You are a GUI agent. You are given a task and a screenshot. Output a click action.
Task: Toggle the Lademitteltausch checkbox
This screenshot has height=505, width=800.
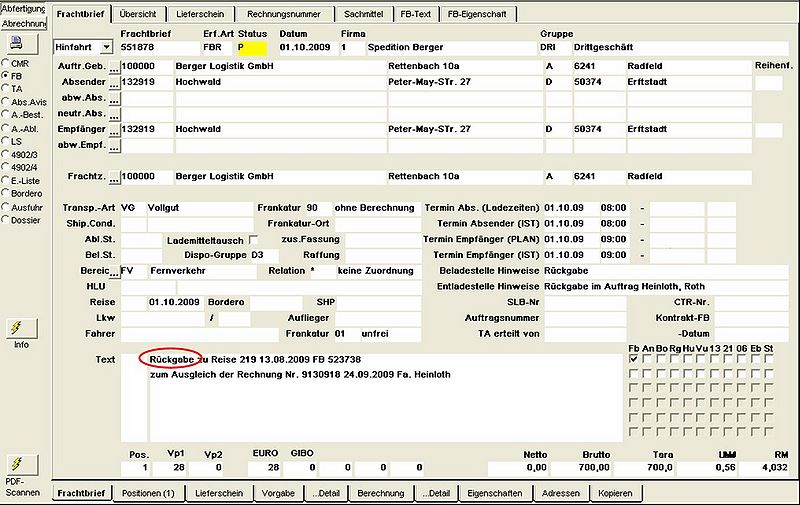(253, 239)
